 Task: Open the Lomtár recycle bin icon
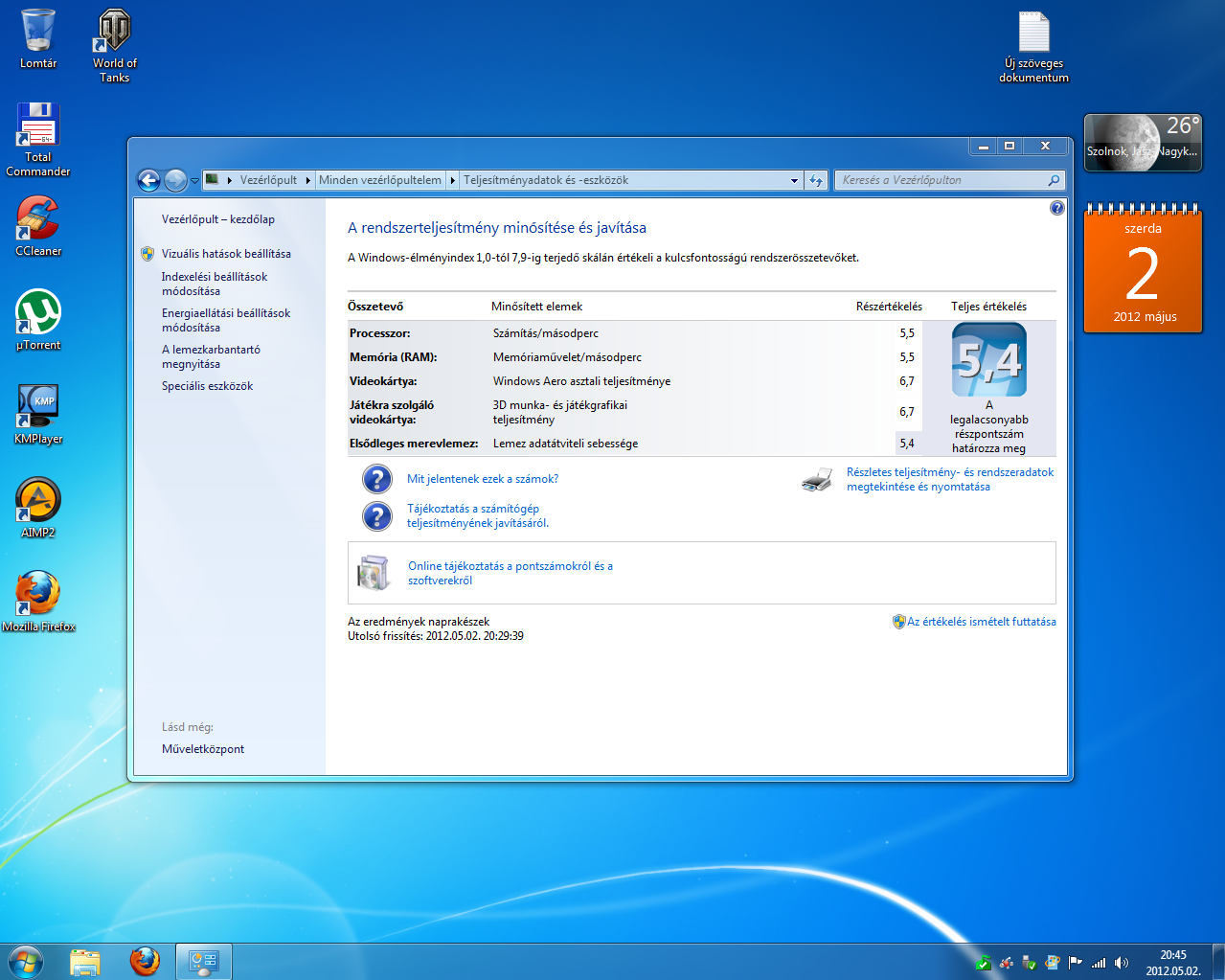[38, 38]
